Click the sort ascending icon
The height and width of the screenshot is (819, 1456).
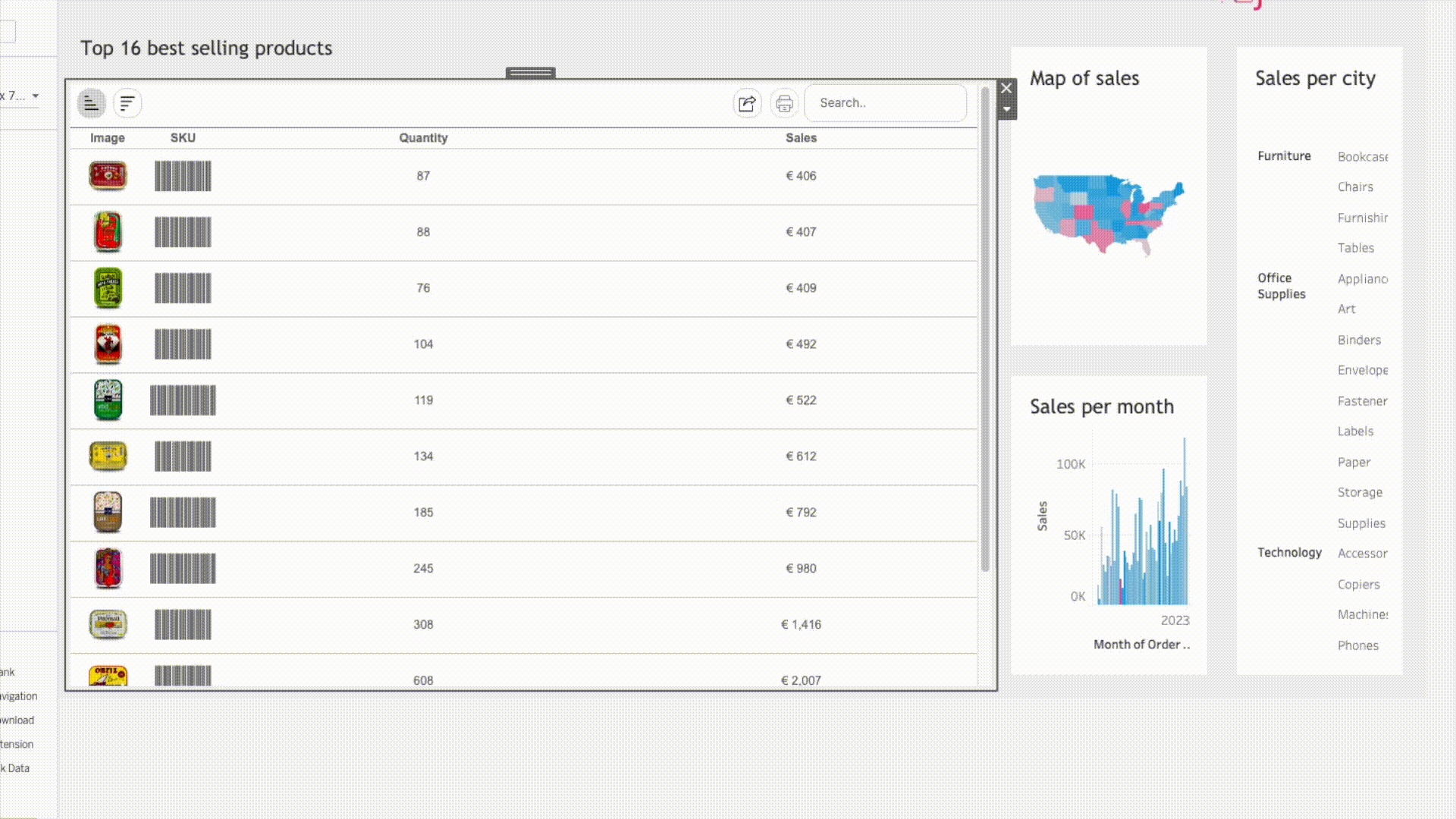(x=91, y=103)
